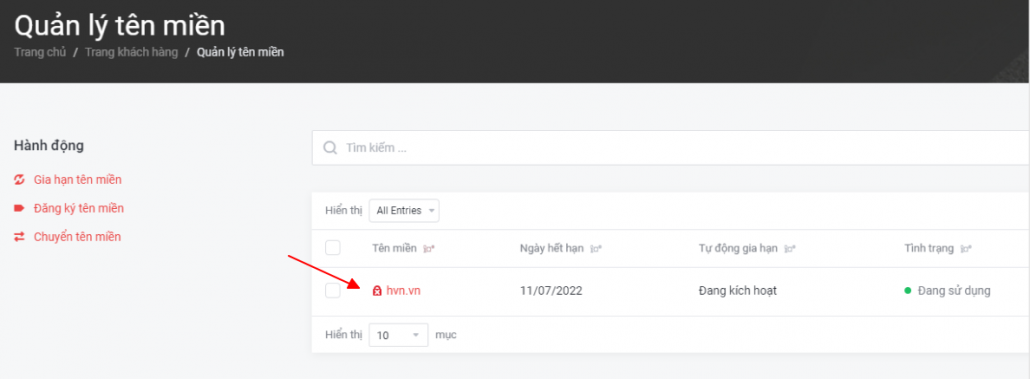The height and width of the screenshot is (379, 1030).
Task: Tick the select-all checkbox in table header
Action: [333, 248]
